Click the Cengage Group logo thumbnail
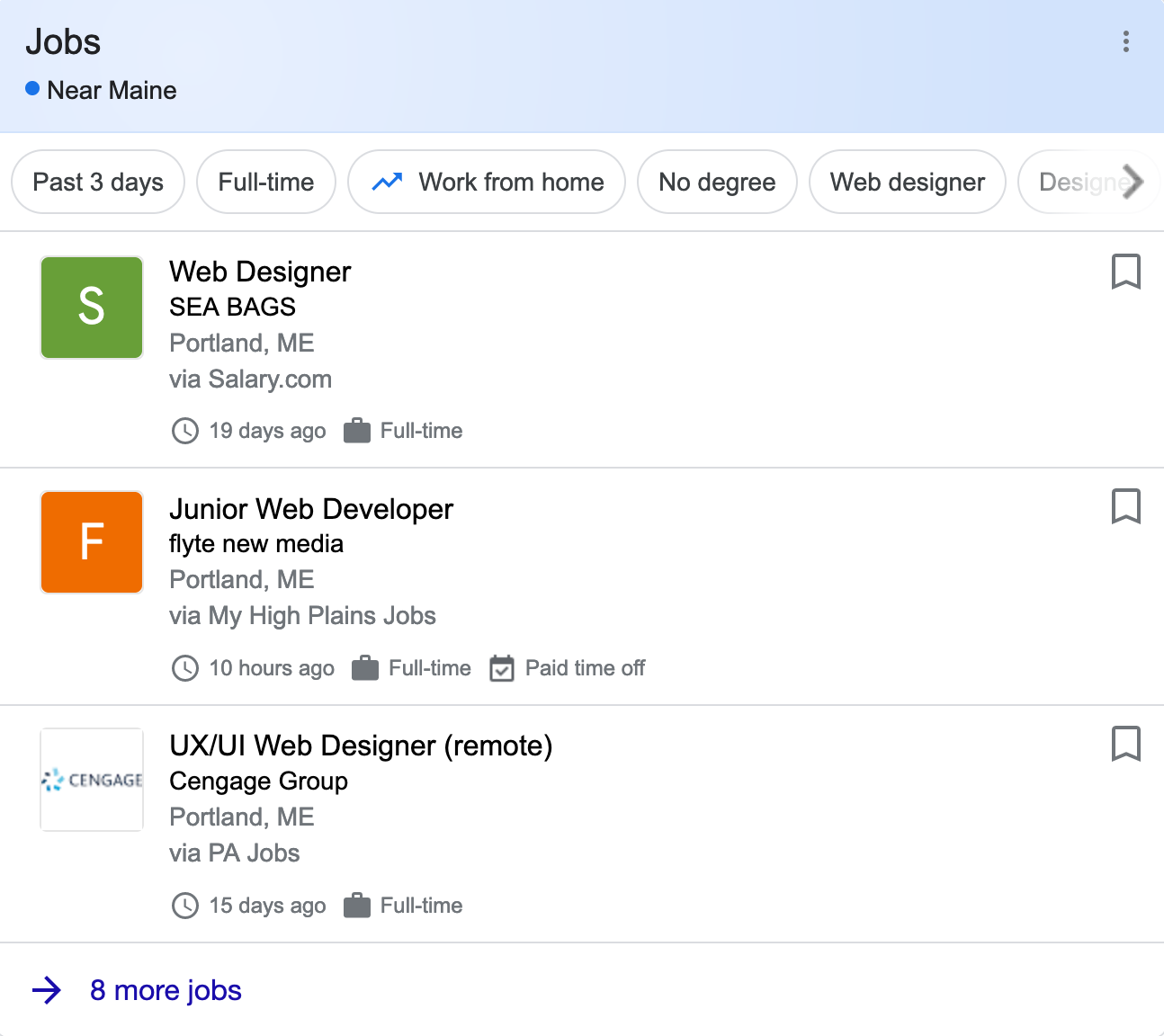This screenshot has height=1036, width=1164. click(91, 780)
